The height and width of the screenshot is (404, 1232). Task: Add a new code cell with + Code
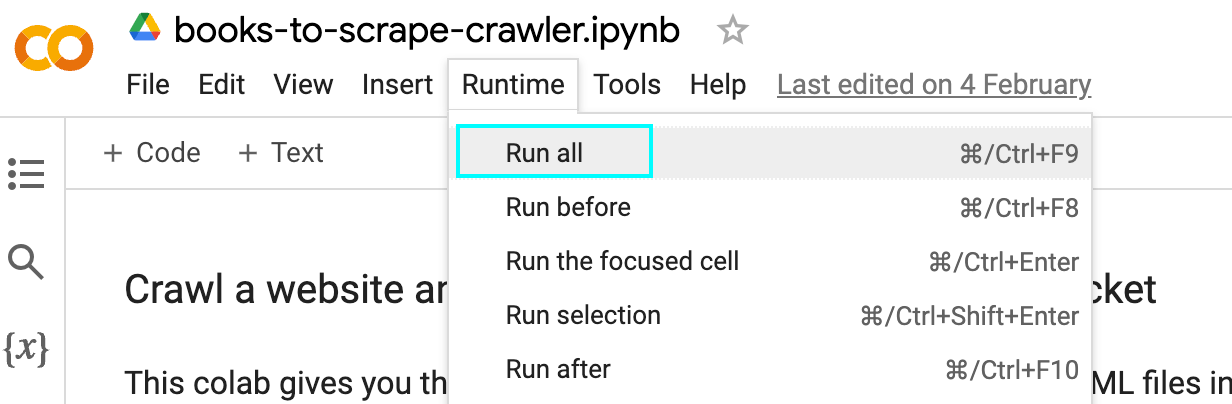pos(152,153)
